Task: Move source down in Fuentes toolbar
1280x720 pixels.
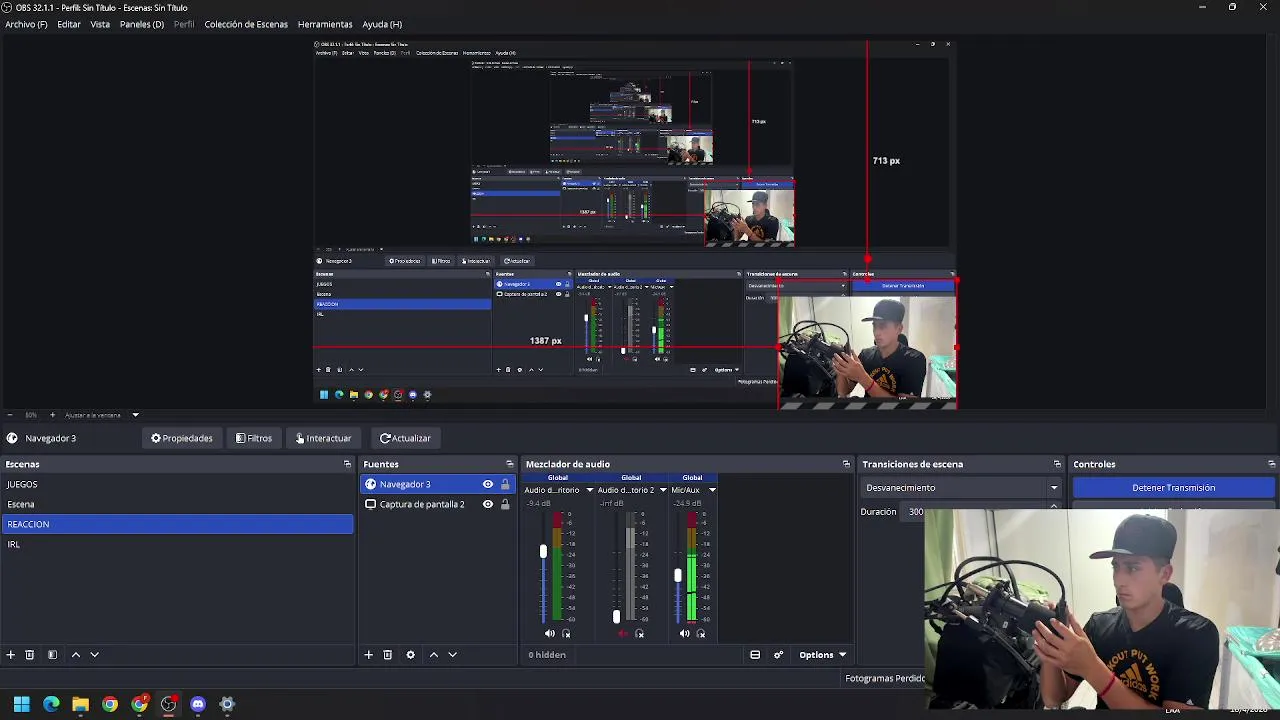Action: click(x=452, y=655)
